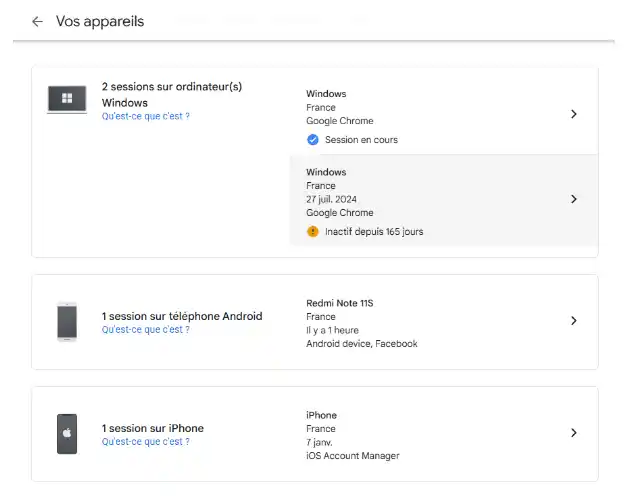Viewport: 624px width, 504px height.
Task: Open the inactive Windows session chevron
Action: click(x=573, y=199)
